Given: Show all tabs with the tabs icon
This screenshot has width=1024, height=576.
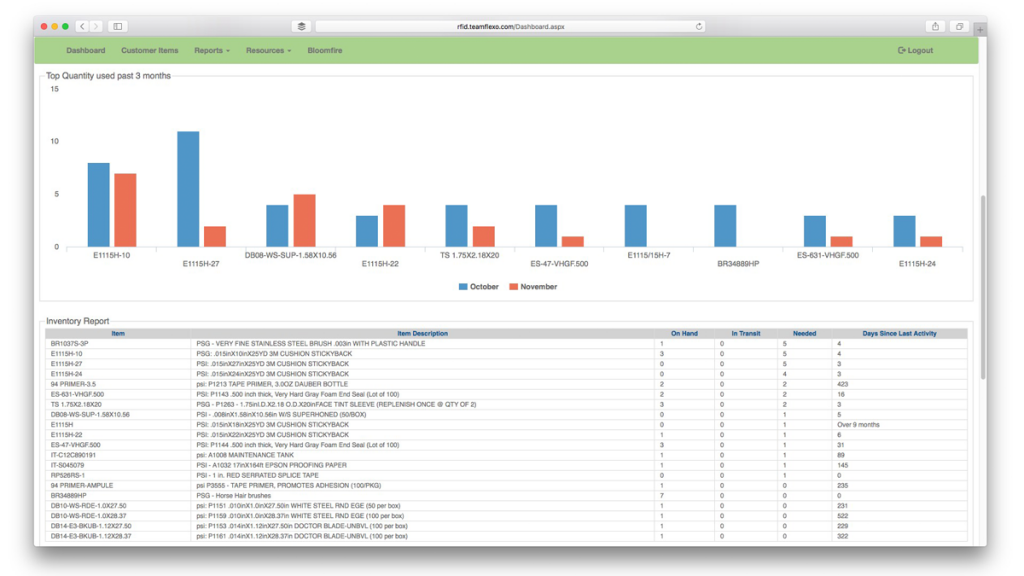Looking at the screenshot, I should pyautogui.click(x=959, y=26).
